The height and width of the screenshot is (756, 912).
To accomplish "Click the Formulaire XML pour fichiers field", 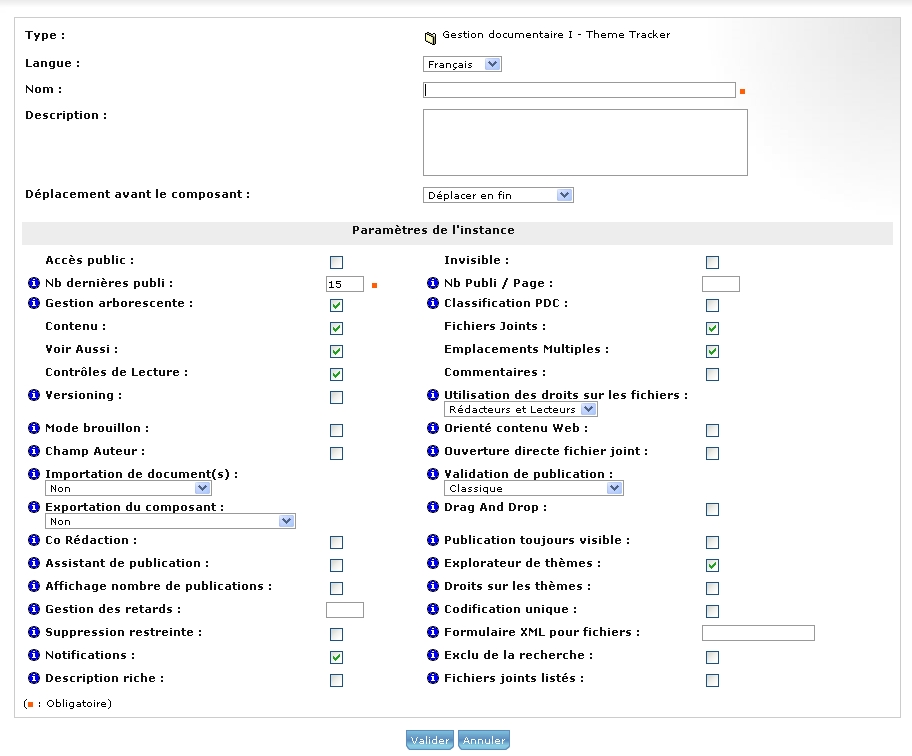I will pyautogui.click(x=758, y=633).
